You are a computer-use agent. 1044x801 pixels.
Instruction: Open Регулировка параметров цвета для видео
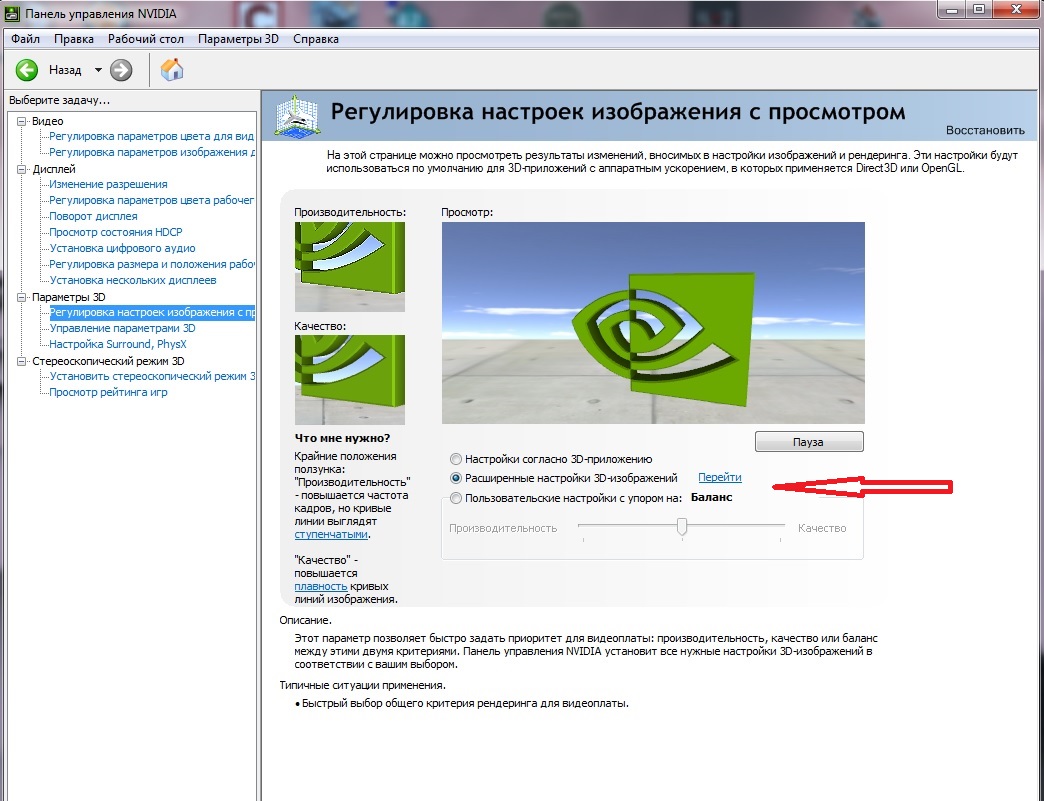click(x=152, y=136)
